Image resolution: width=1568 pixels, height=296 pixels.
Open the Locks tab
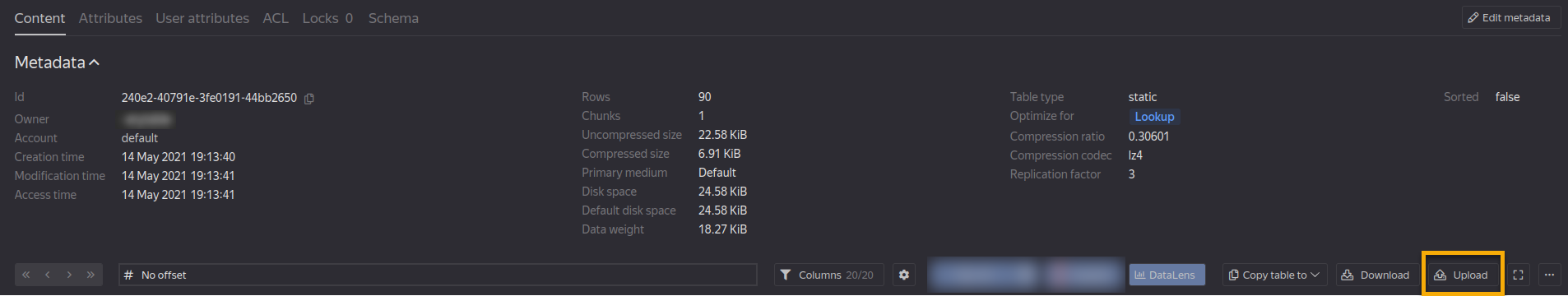327,18
